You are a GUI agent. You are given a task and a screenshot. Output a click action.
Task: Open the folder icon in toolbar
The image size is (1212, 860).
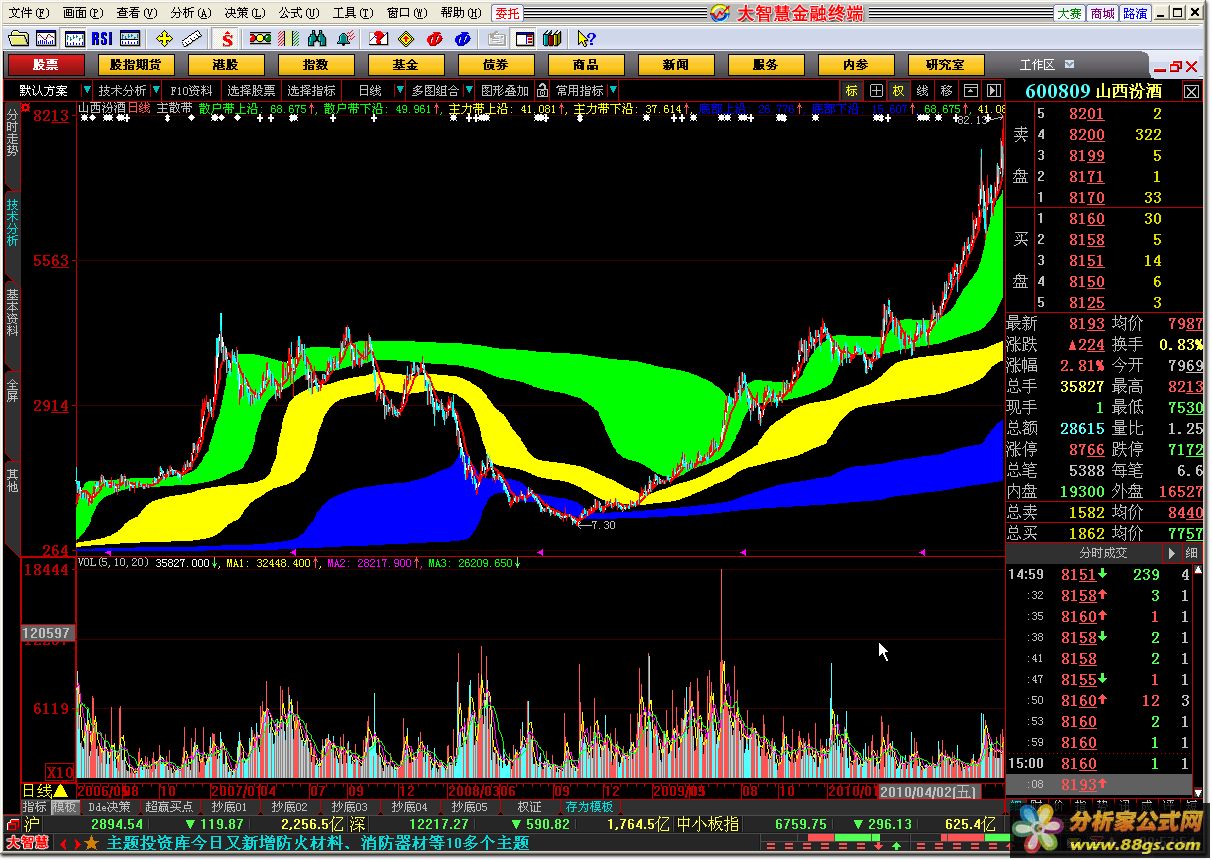pos(18,39)
